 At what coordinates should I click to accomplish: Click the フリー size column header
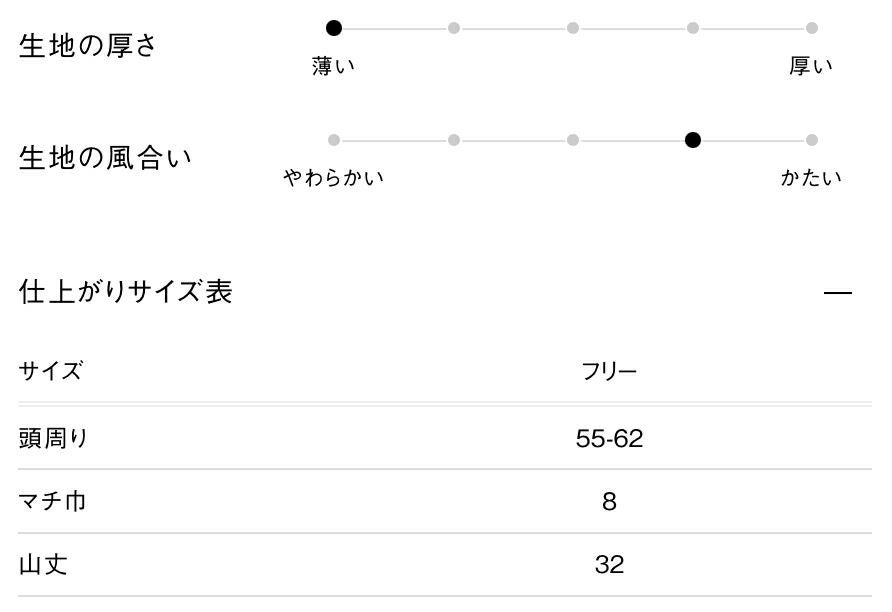pyautogui.click(x=609, y=372)
